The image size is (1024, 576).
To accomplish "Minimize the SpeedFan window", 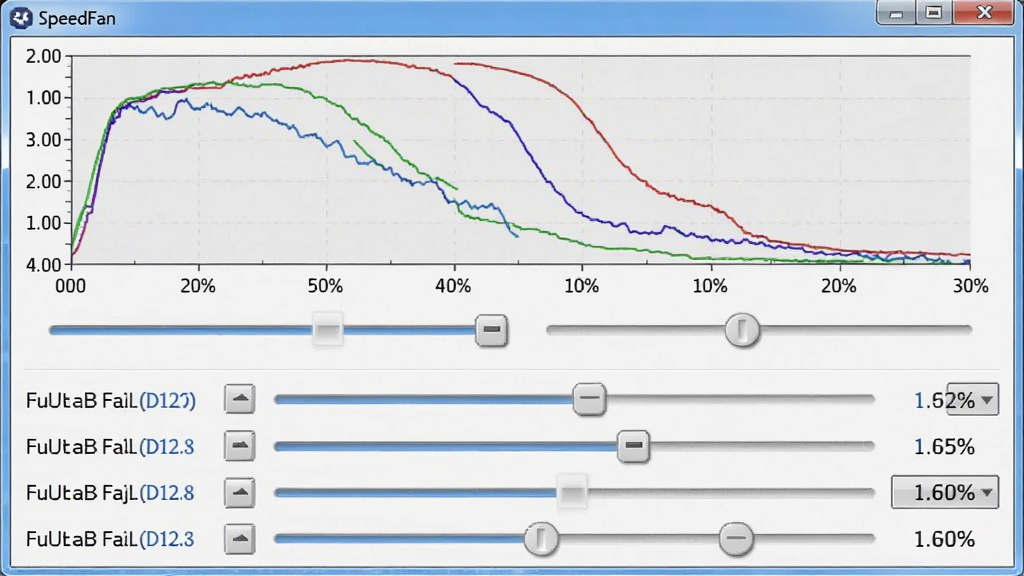I will (895, 14).
